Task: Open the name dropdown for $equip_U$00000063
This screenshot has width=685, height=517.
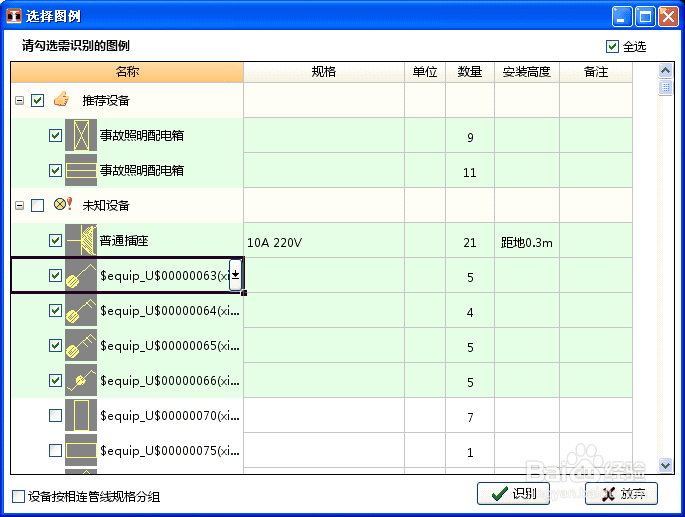Action: (x=235, y=275)
